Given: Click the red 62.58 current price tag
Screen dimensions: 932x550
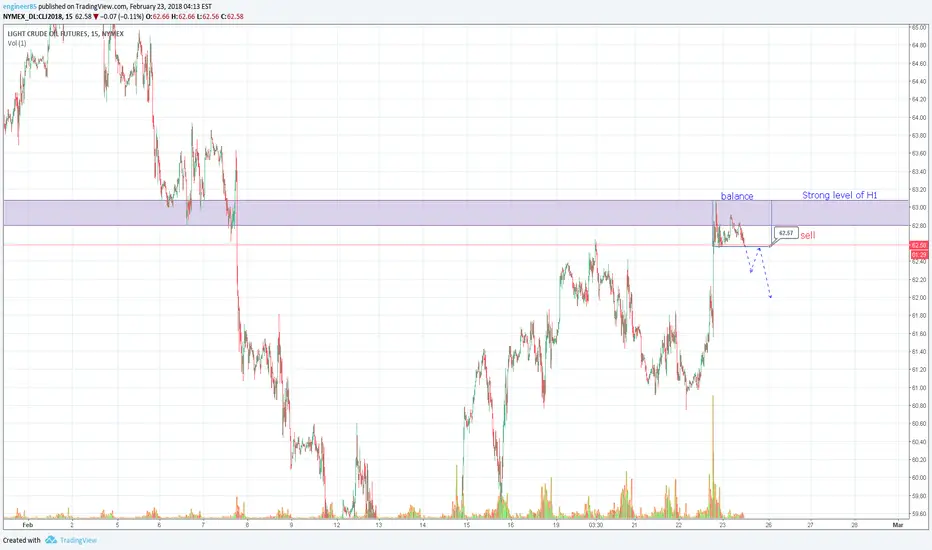Looking at the screenshot, I should (918, 245).
